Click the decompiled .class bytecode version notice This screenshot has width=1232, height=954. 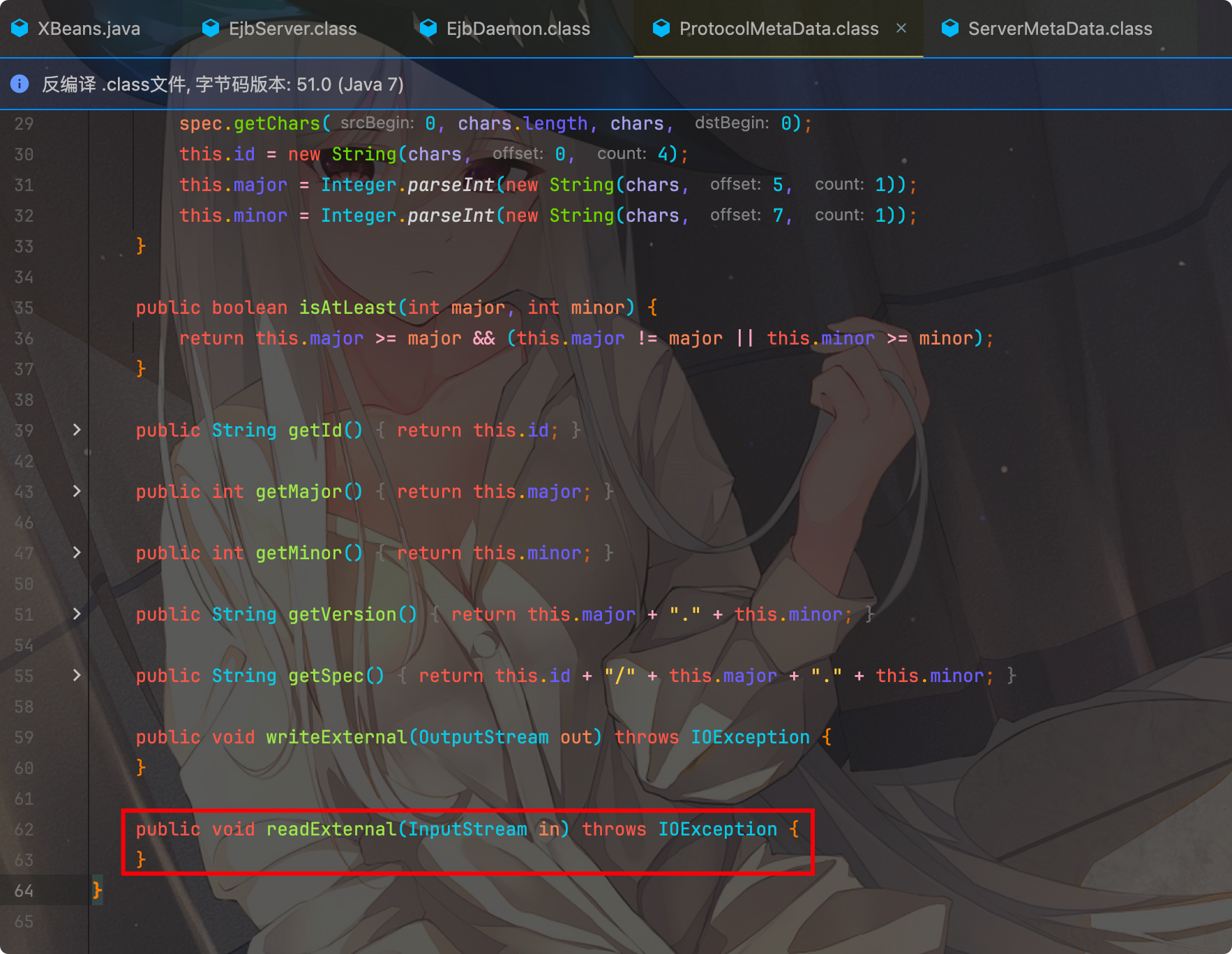tap(223, 84)
